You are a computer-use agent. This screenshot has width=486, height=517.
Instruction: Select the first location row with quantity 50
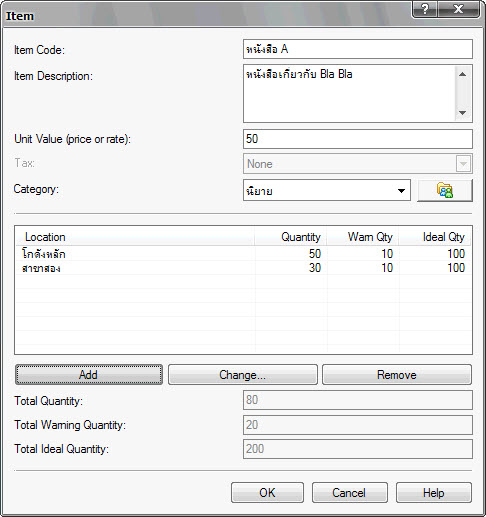tap(243, 254)
